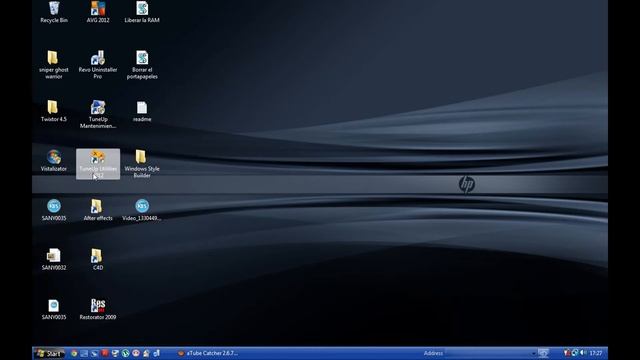Select the Windows Style Builder folder
This screenshot has width=640, height=360.
click(142, 164)
